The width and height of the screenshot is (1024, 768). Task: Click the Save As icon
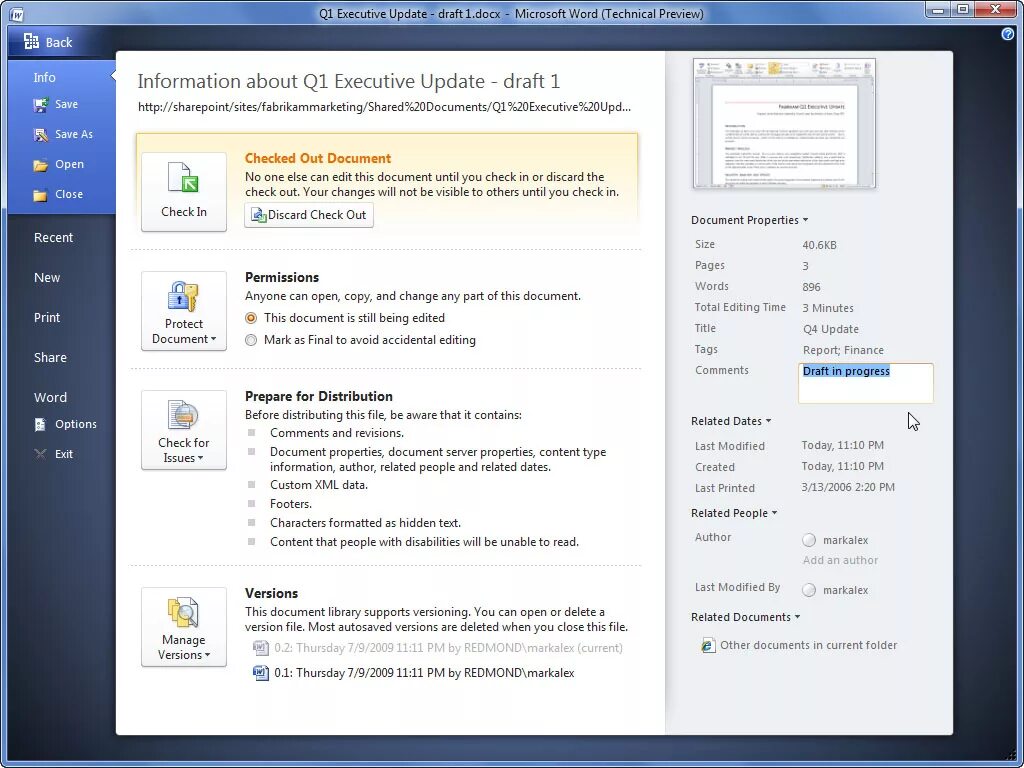[40, 135]
